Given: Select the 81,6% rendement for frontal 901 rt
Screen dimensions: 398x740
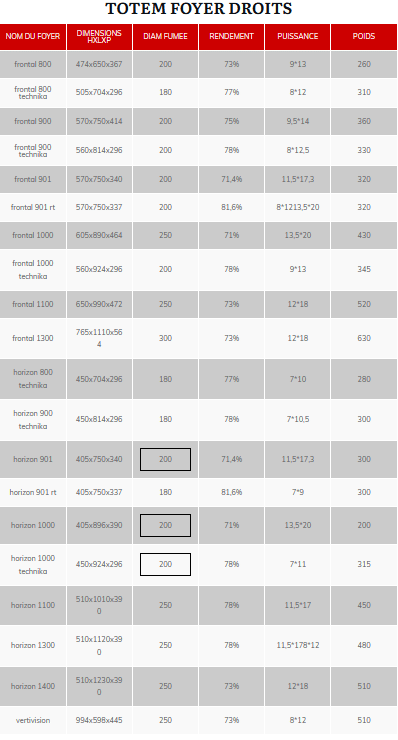Looking at the screenshot, I should (231, 207).
